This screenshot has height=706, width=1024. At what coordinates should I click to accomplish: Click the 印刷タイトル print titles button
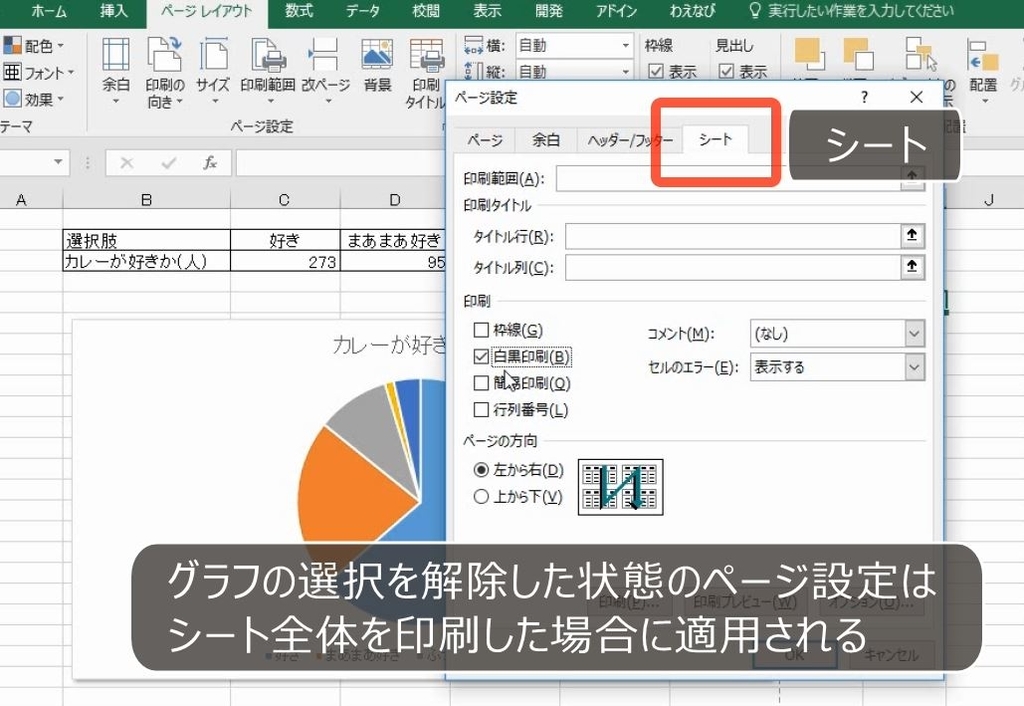426,72
